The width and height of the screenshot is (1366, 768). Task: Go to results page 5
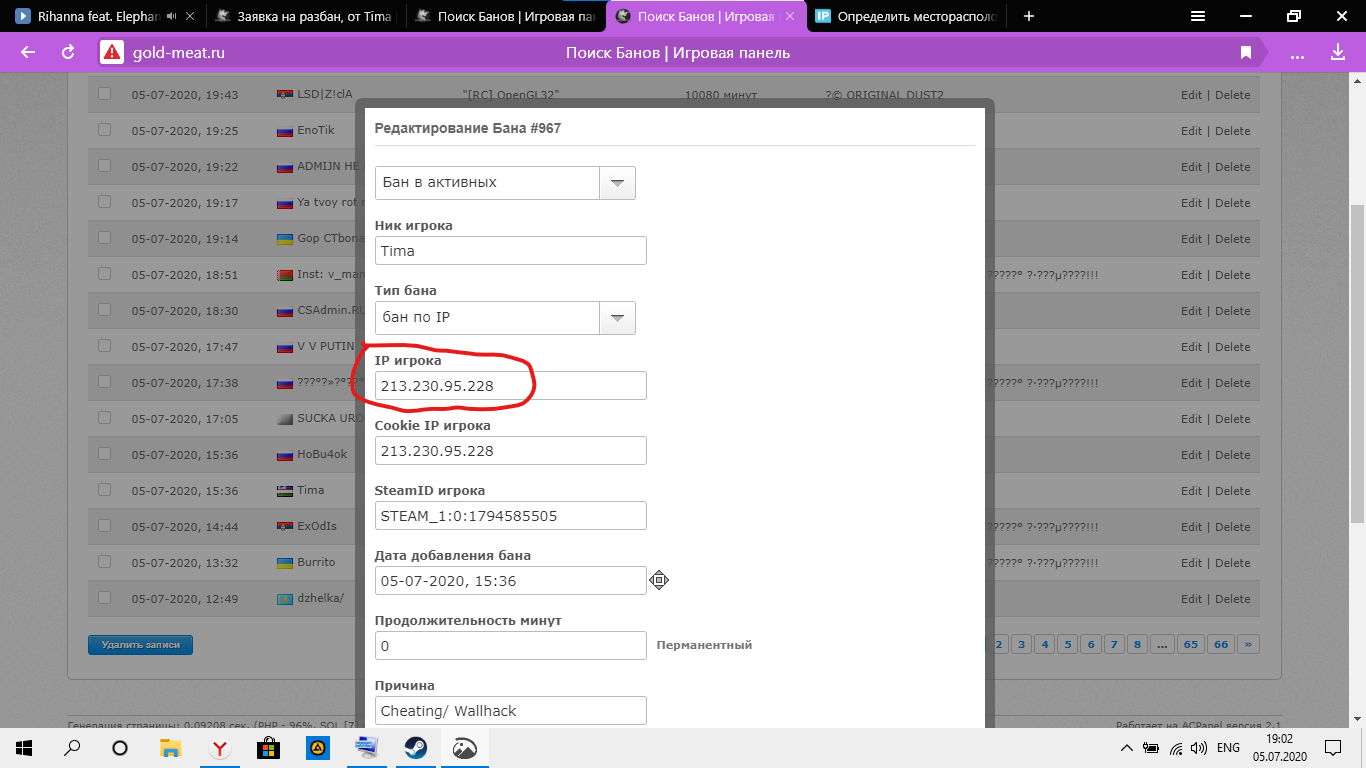[x=1068, y=645]
